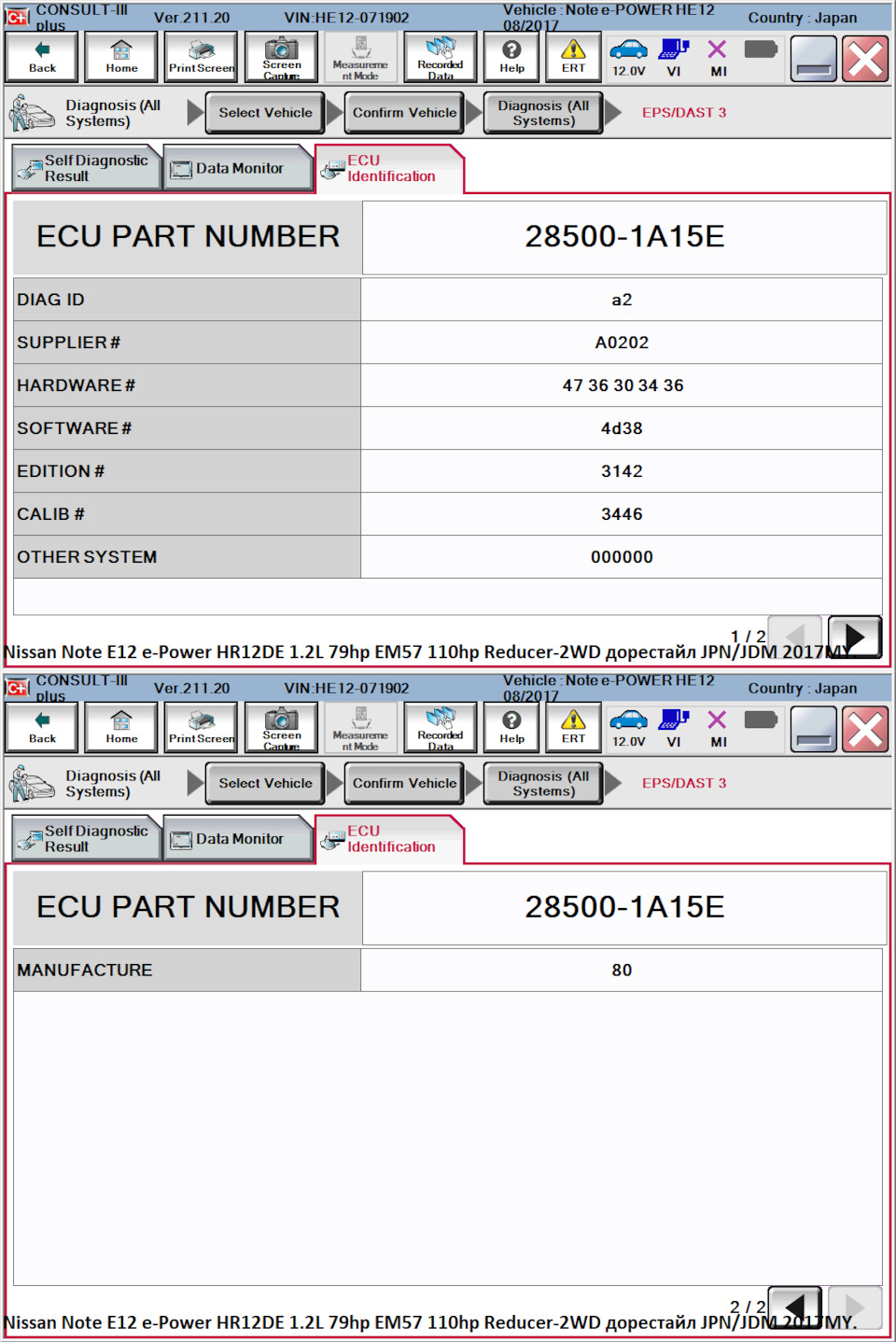Select ECU Identification tab in top screenshot

click(389, 169)
